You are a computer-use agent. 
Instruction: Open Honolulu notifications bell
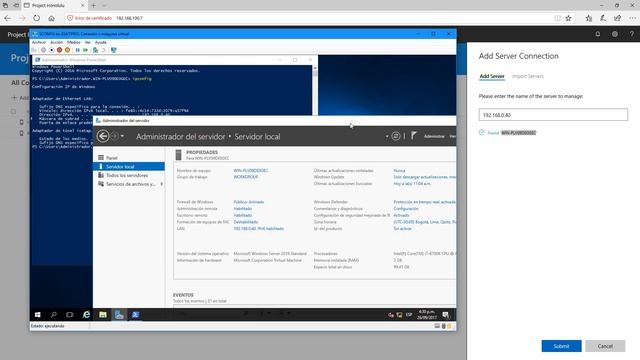tap(598, 34)
